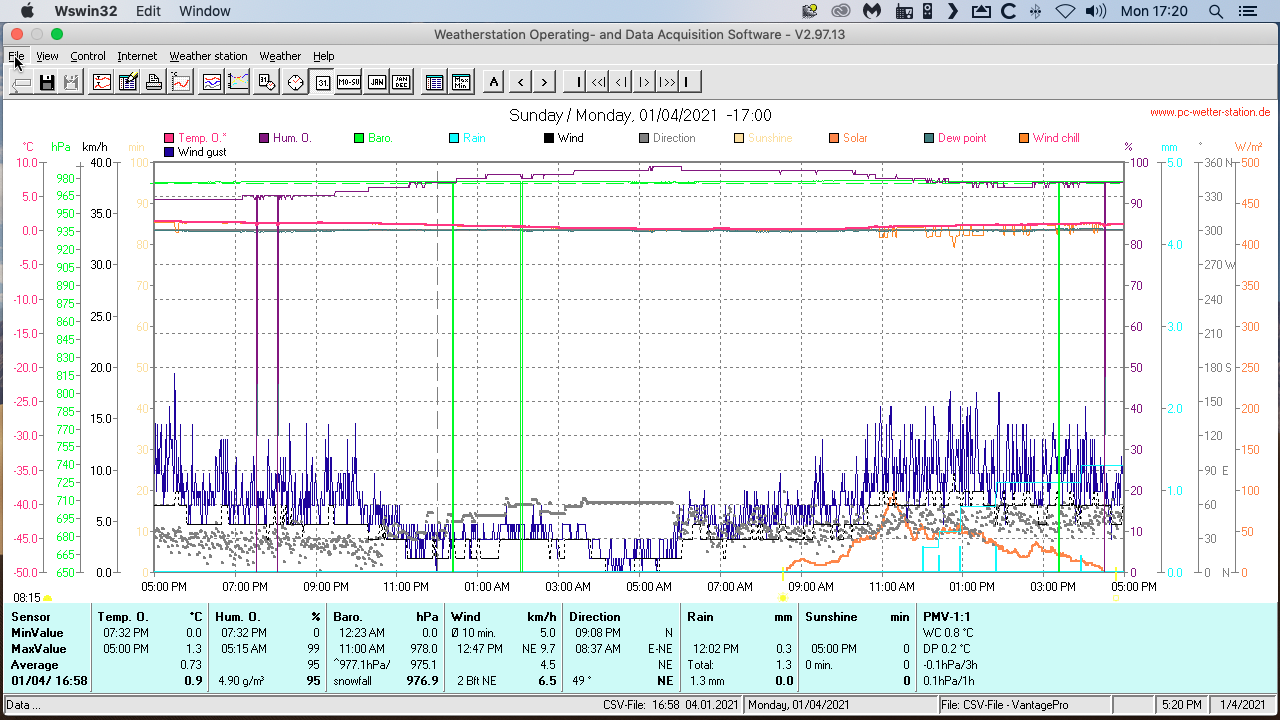Open the blue data table icon

(434, 82)
